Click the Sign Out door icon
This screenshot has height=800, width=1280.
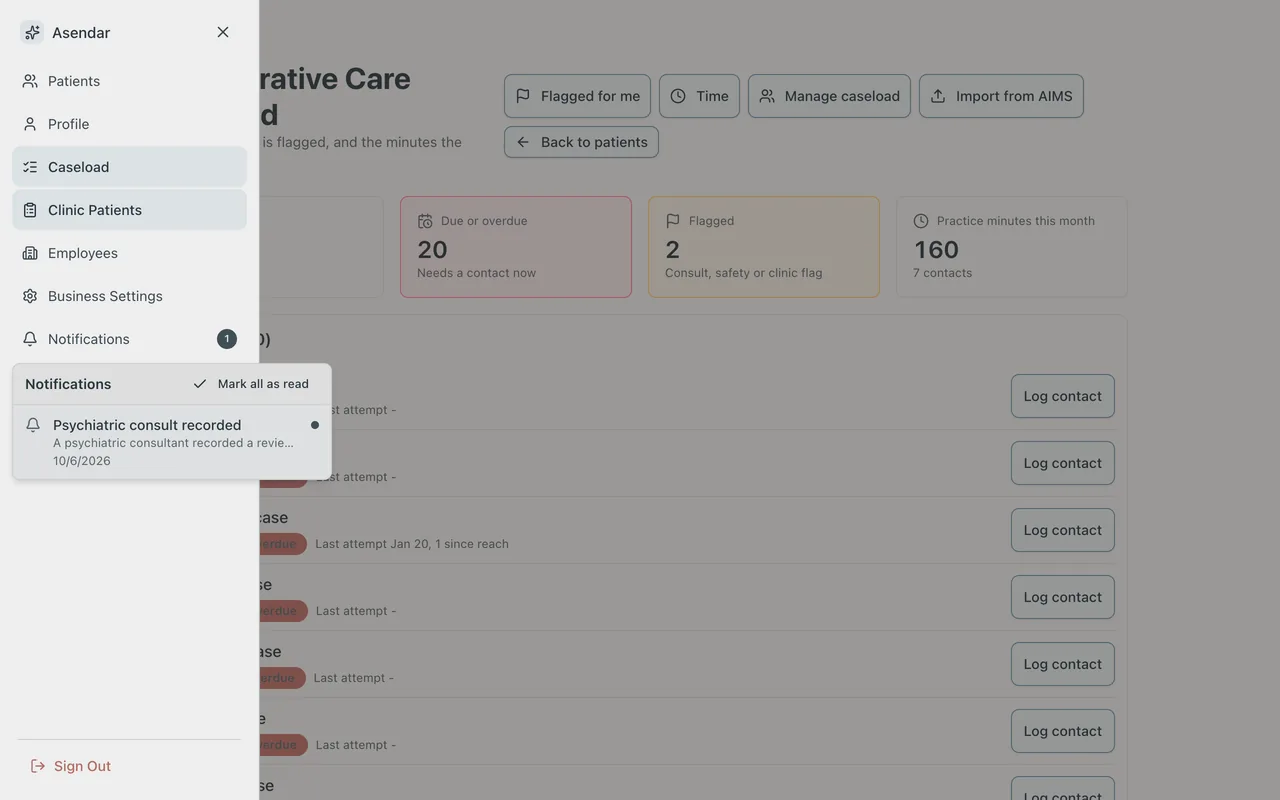[x=38, y=766]
